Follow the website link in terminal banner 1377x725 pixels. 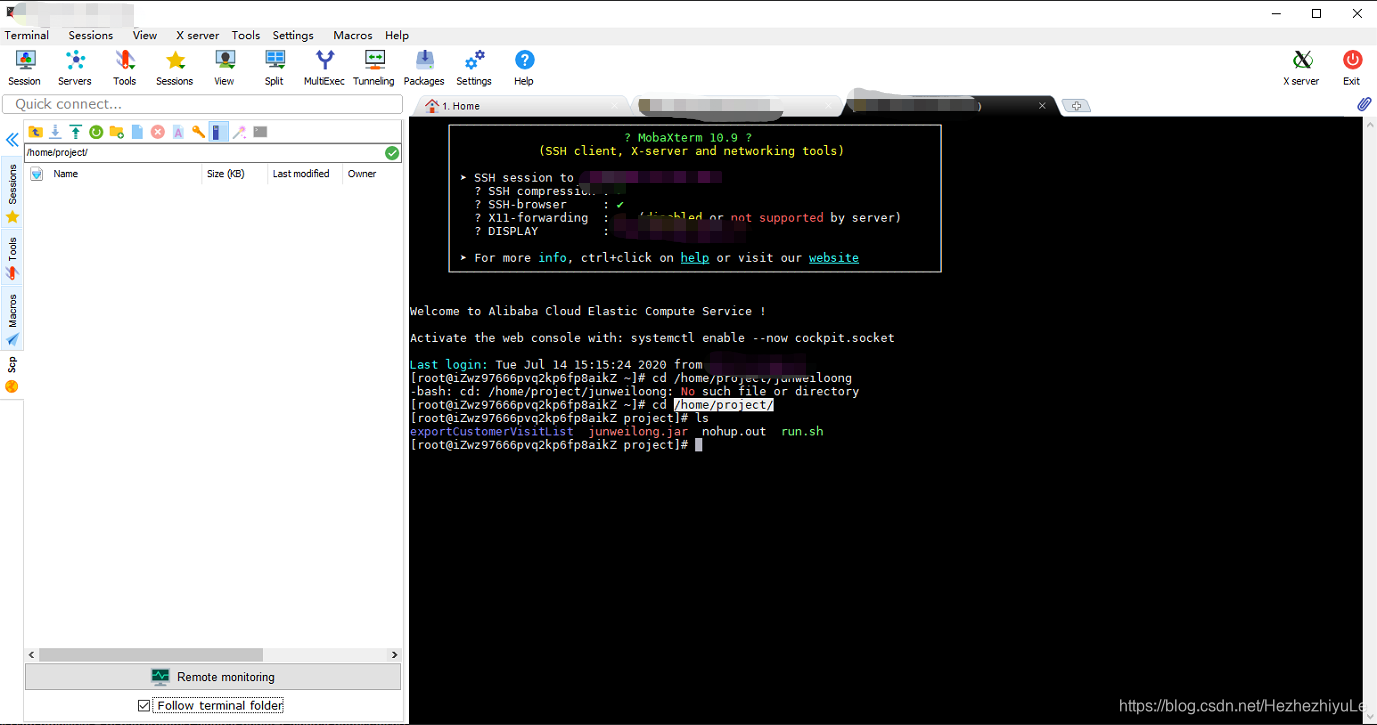[x=834, y=258]
